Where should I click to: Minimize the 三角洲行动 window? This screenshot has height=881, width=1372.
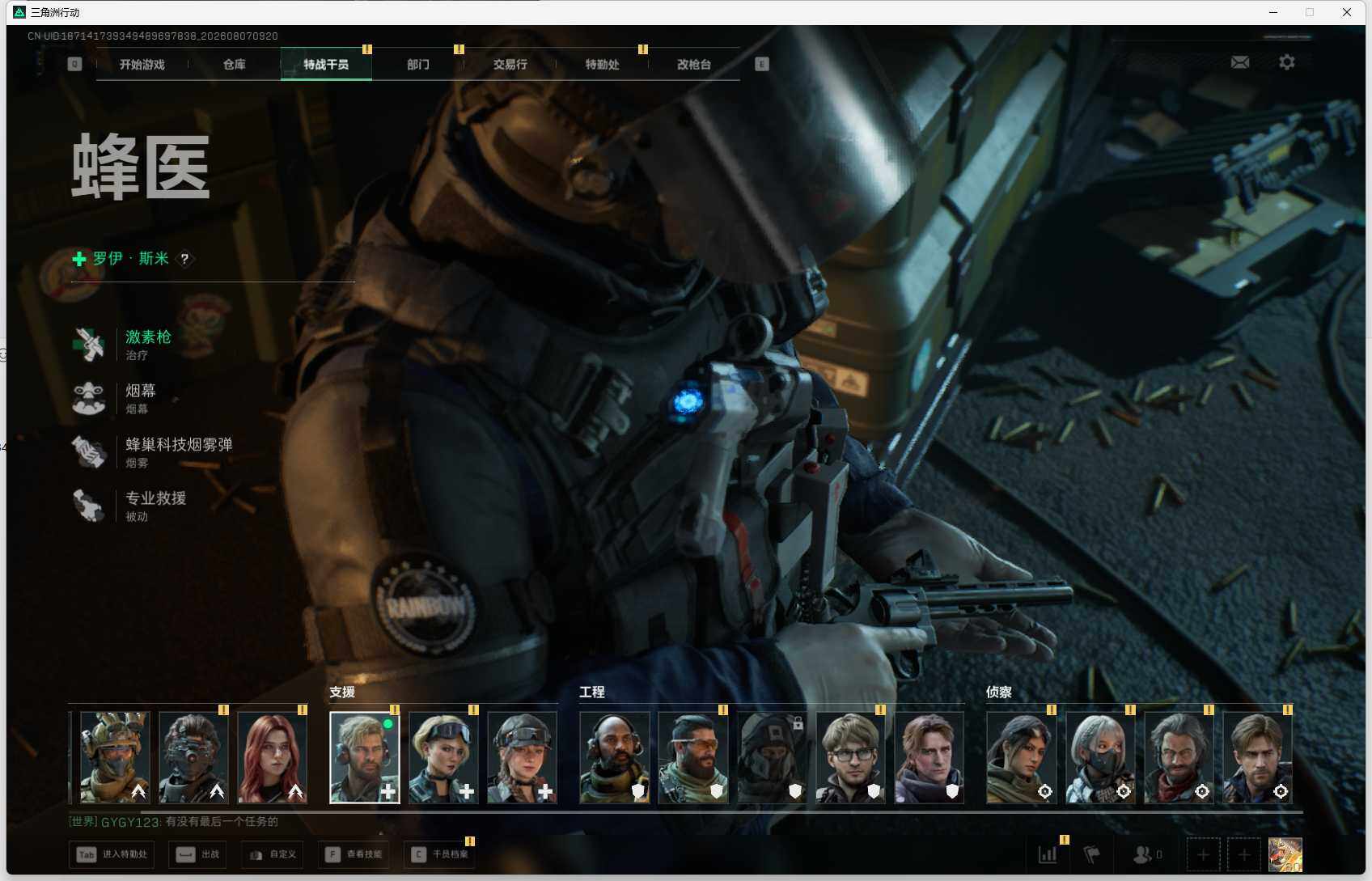click(1273, 12)
